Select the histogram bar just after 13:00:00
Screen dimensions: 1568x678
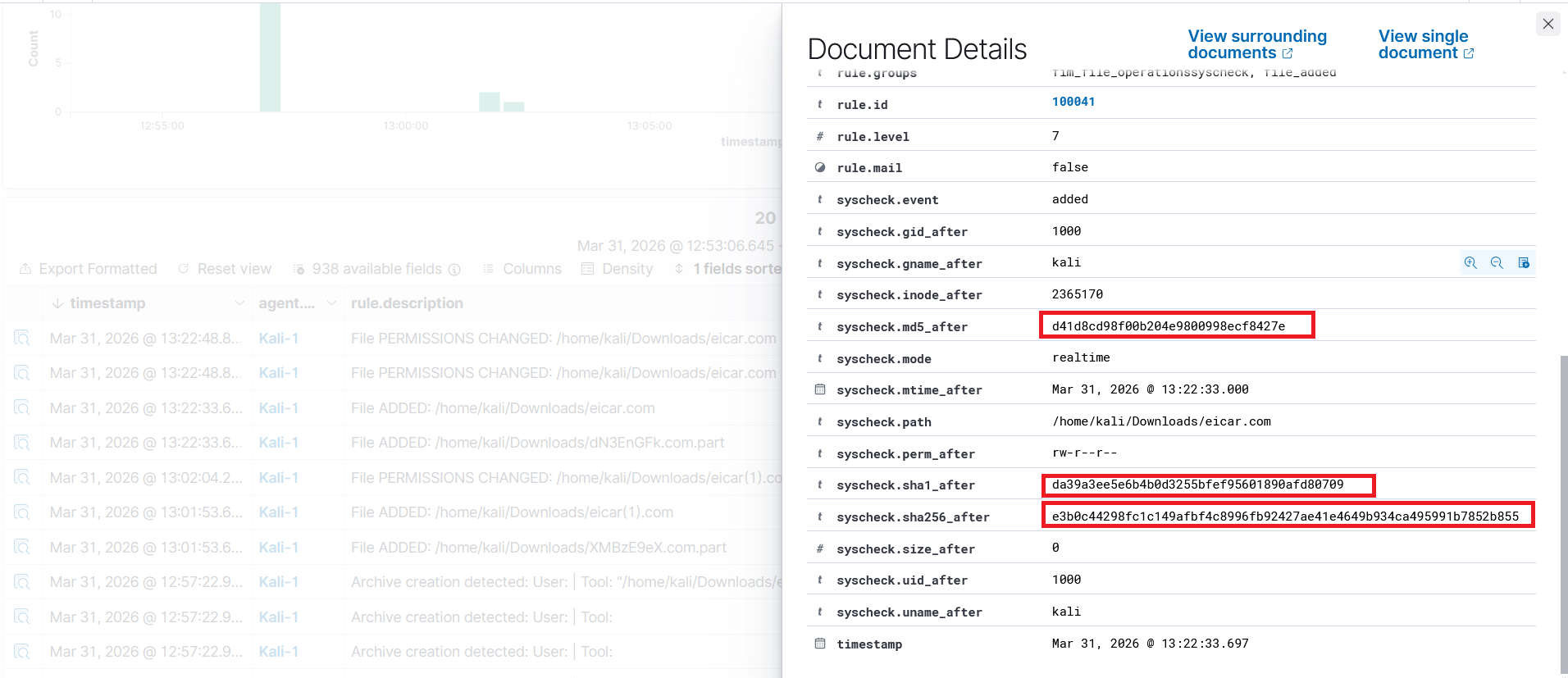click(x=490, y=102)
